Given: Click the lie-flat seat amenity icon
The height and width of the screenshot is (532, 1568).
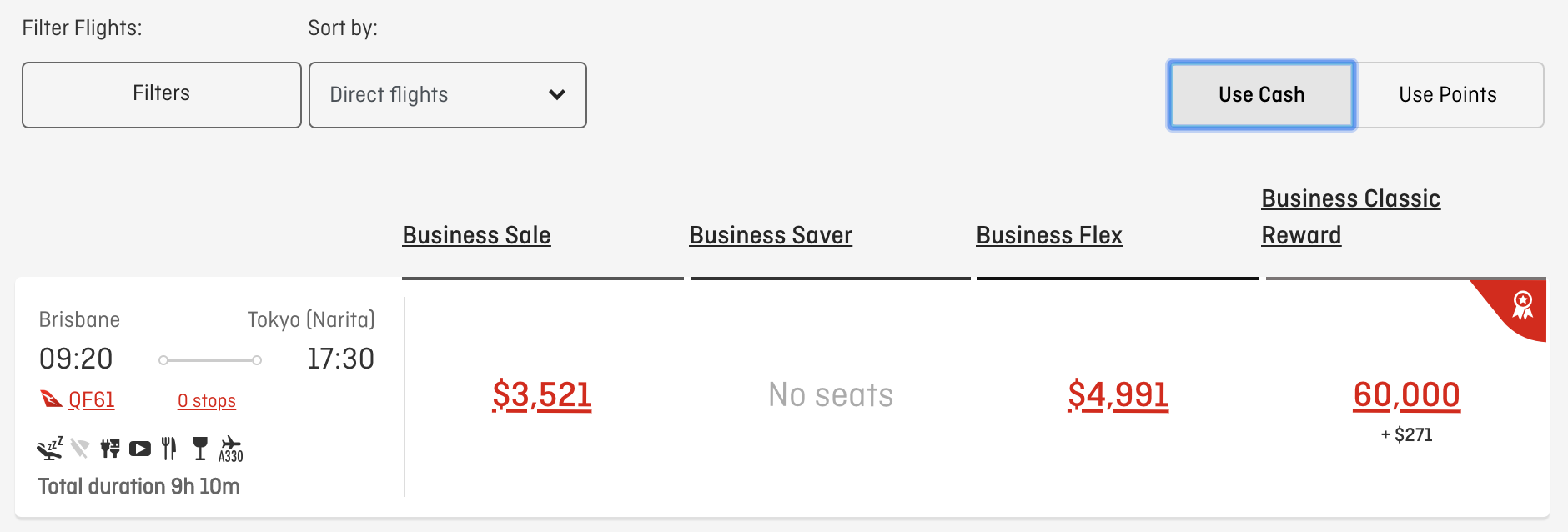Looking at the screenshot, I should [50, 449].
